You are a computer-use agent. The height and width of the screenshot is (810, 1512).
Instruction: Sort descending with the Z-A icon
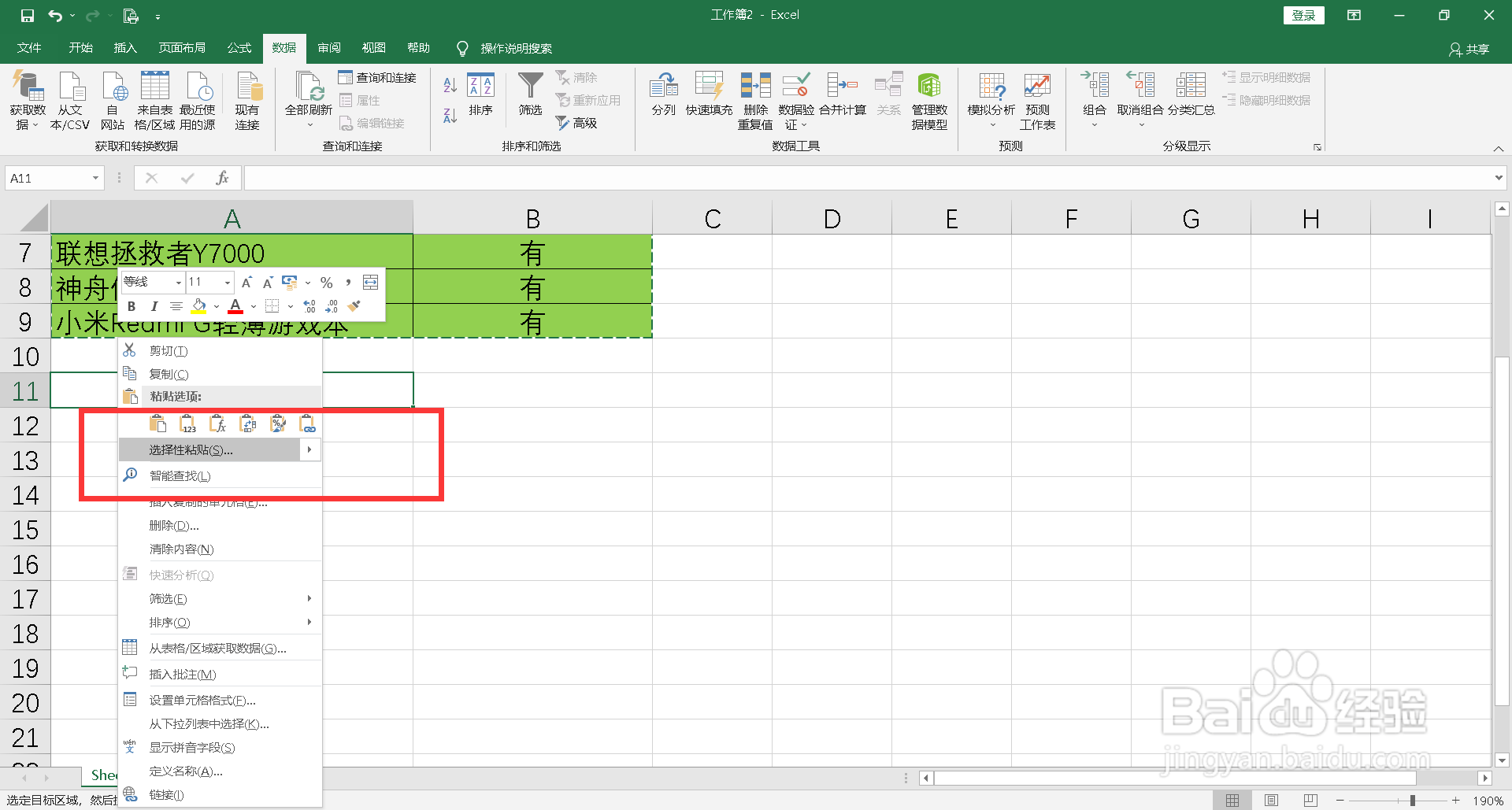tap(450, 116)
